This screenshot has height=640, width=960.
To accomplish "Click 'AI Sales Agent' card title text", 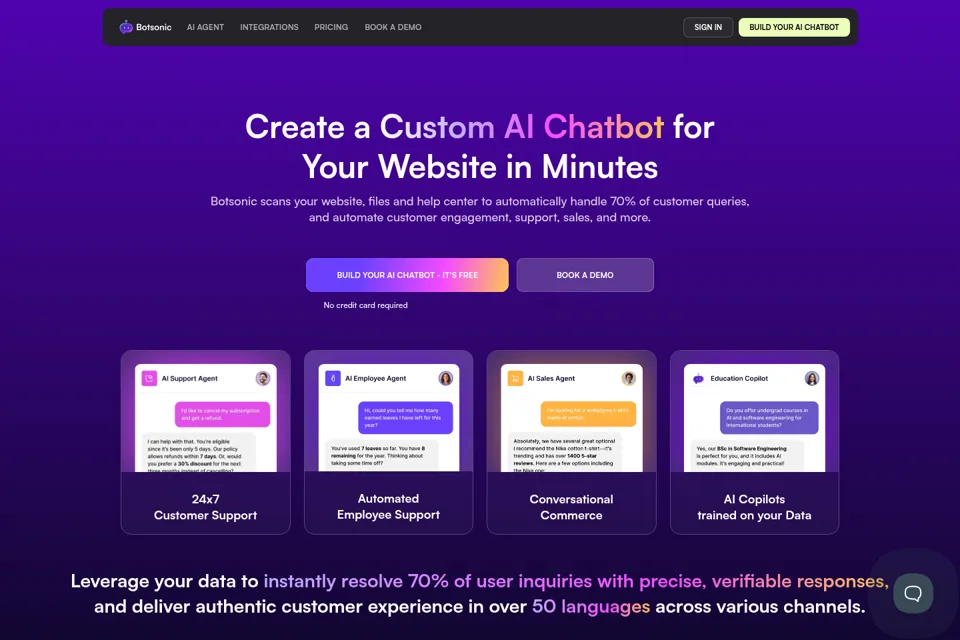I will [551, 378].
